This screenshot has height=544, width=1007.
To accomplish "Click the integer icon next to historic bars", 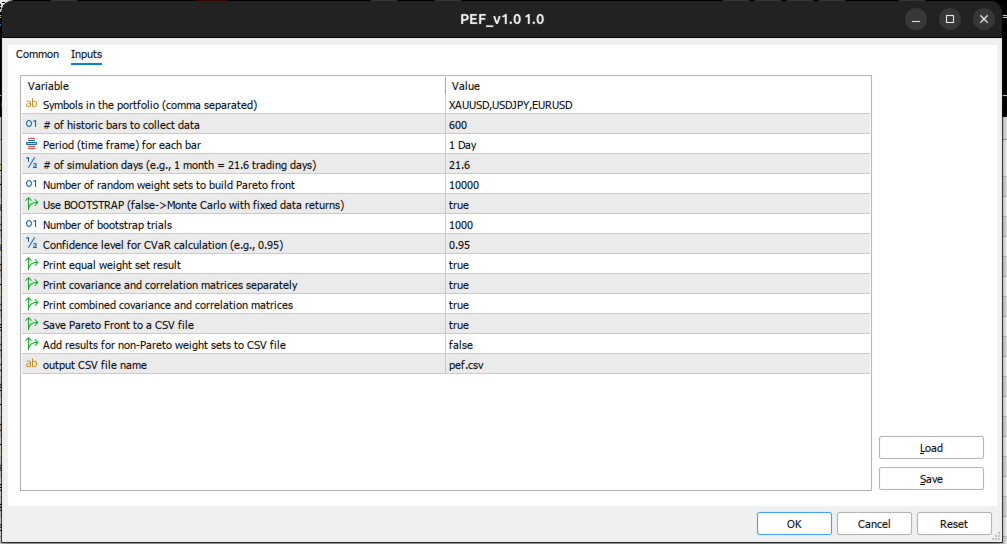I will [x=31, y=124].
